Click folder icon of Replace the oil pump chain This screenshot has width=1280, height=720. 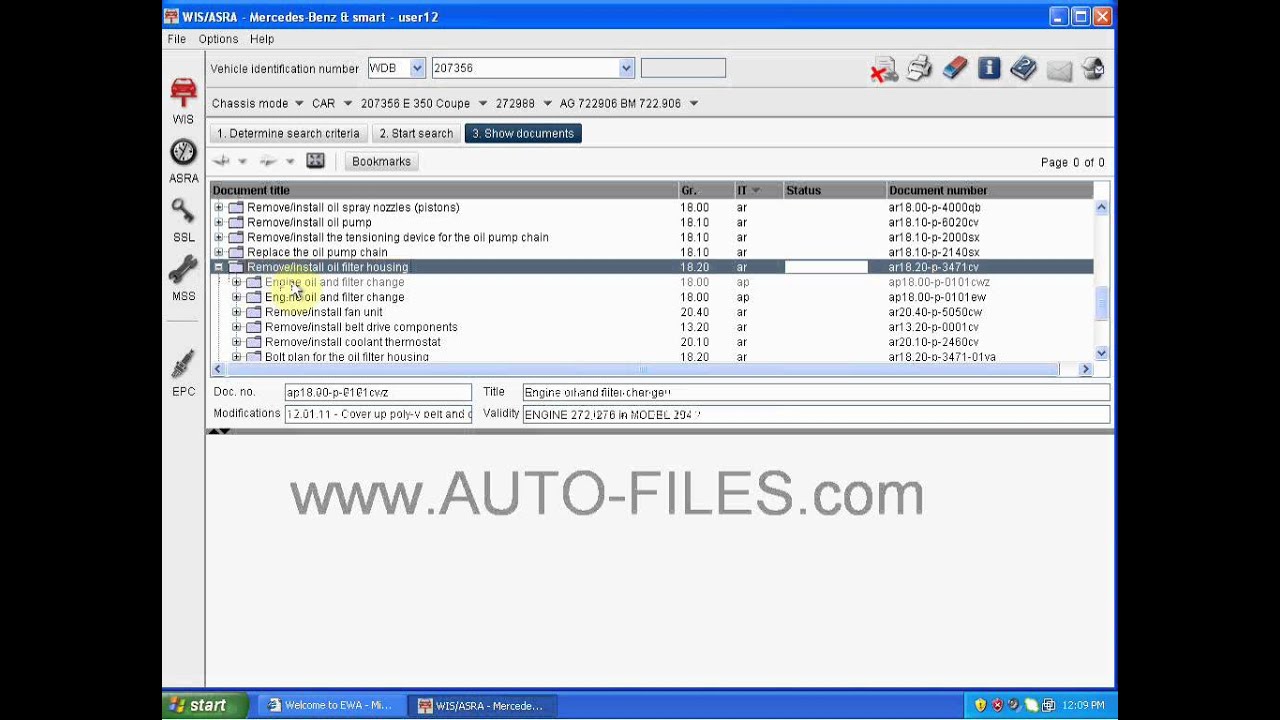tap(236, 252)
